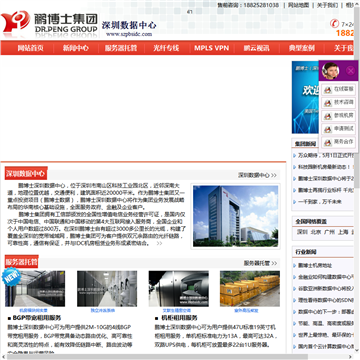
Task: Click 服务器托管 >> more link
Action: pos(260,263)
